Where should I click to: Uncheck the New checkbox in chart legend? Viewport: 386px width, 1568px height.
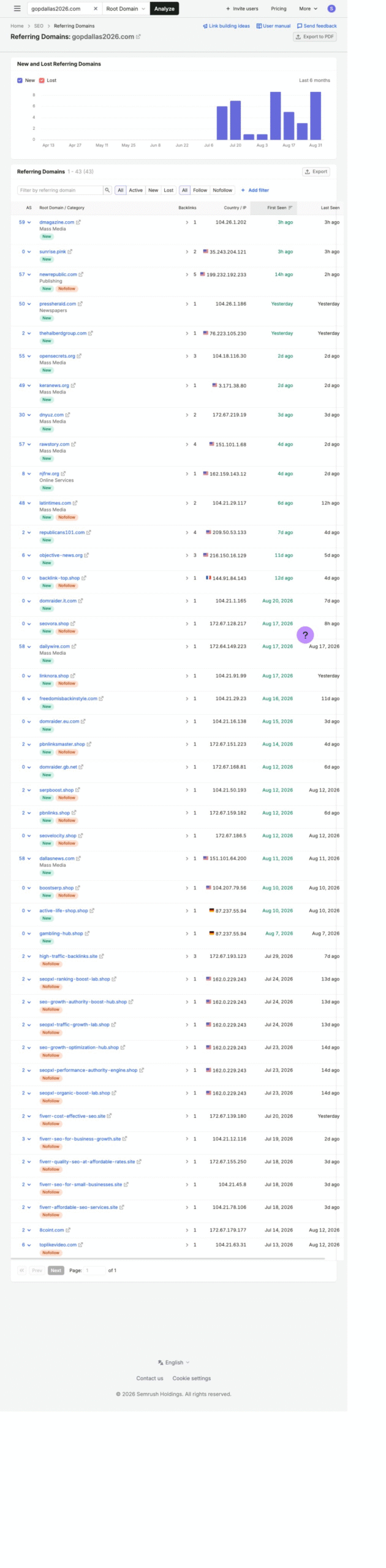20,80
